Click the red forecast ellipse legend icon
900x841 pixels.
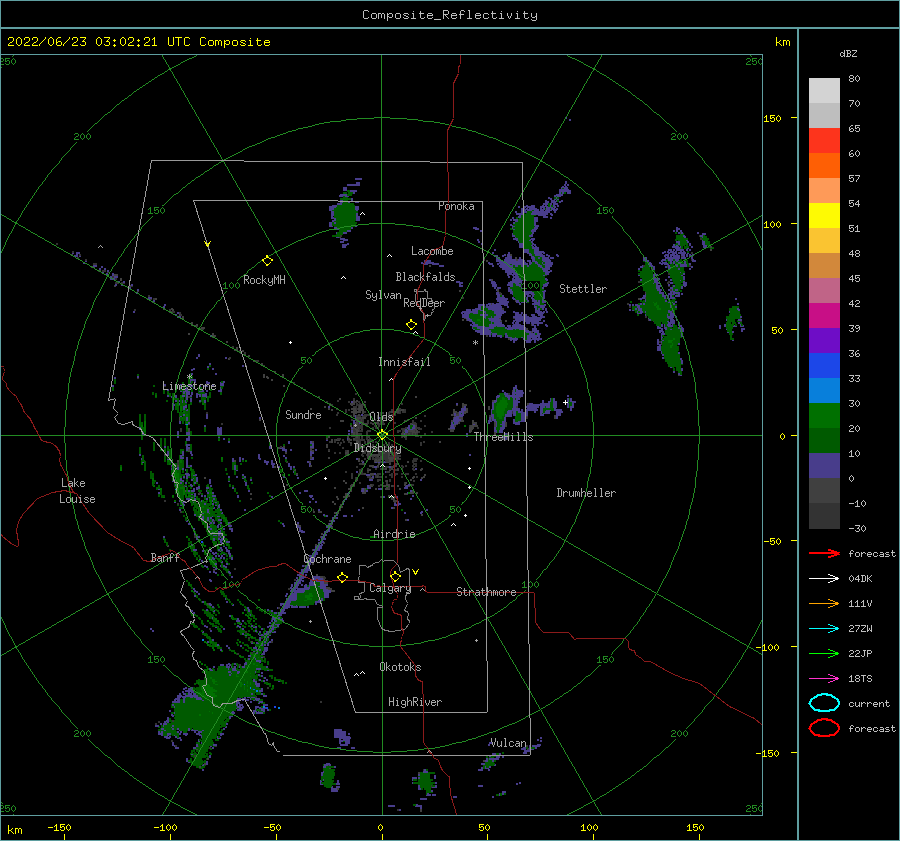(x=824, y=728)
